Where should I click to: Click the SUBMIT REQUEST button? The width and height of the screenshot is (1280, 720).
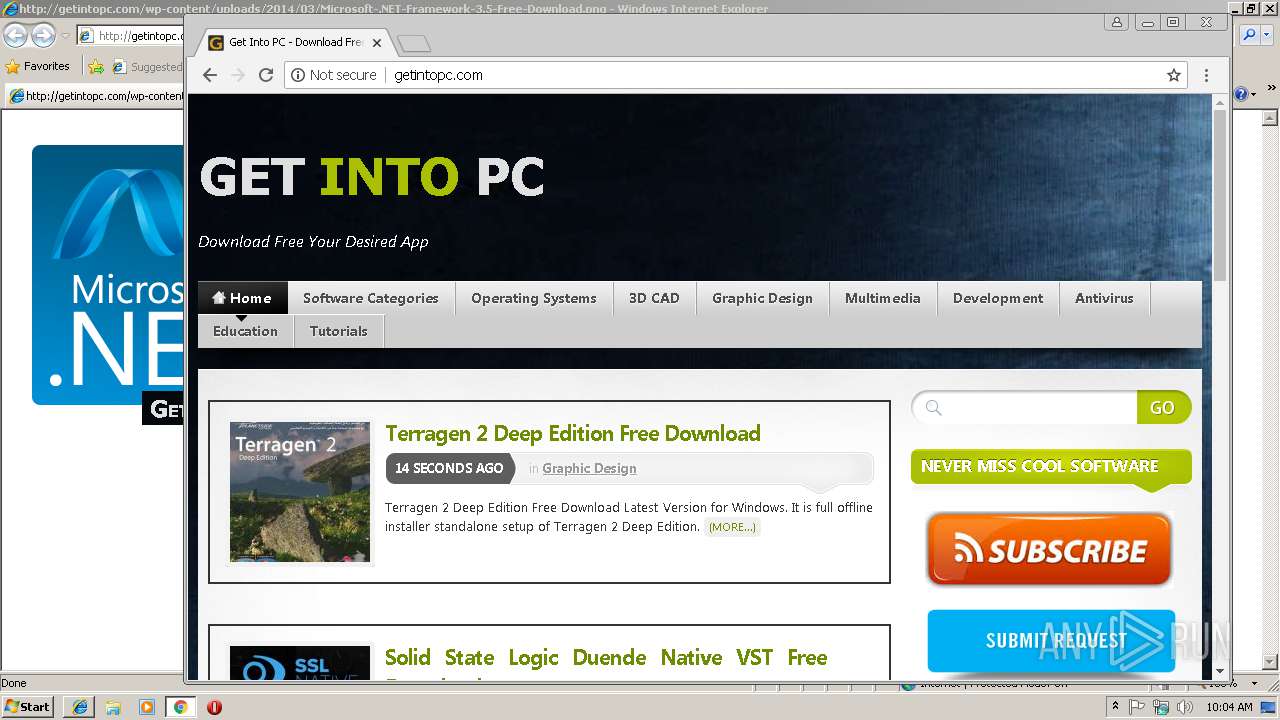(x=1051, y=640)
